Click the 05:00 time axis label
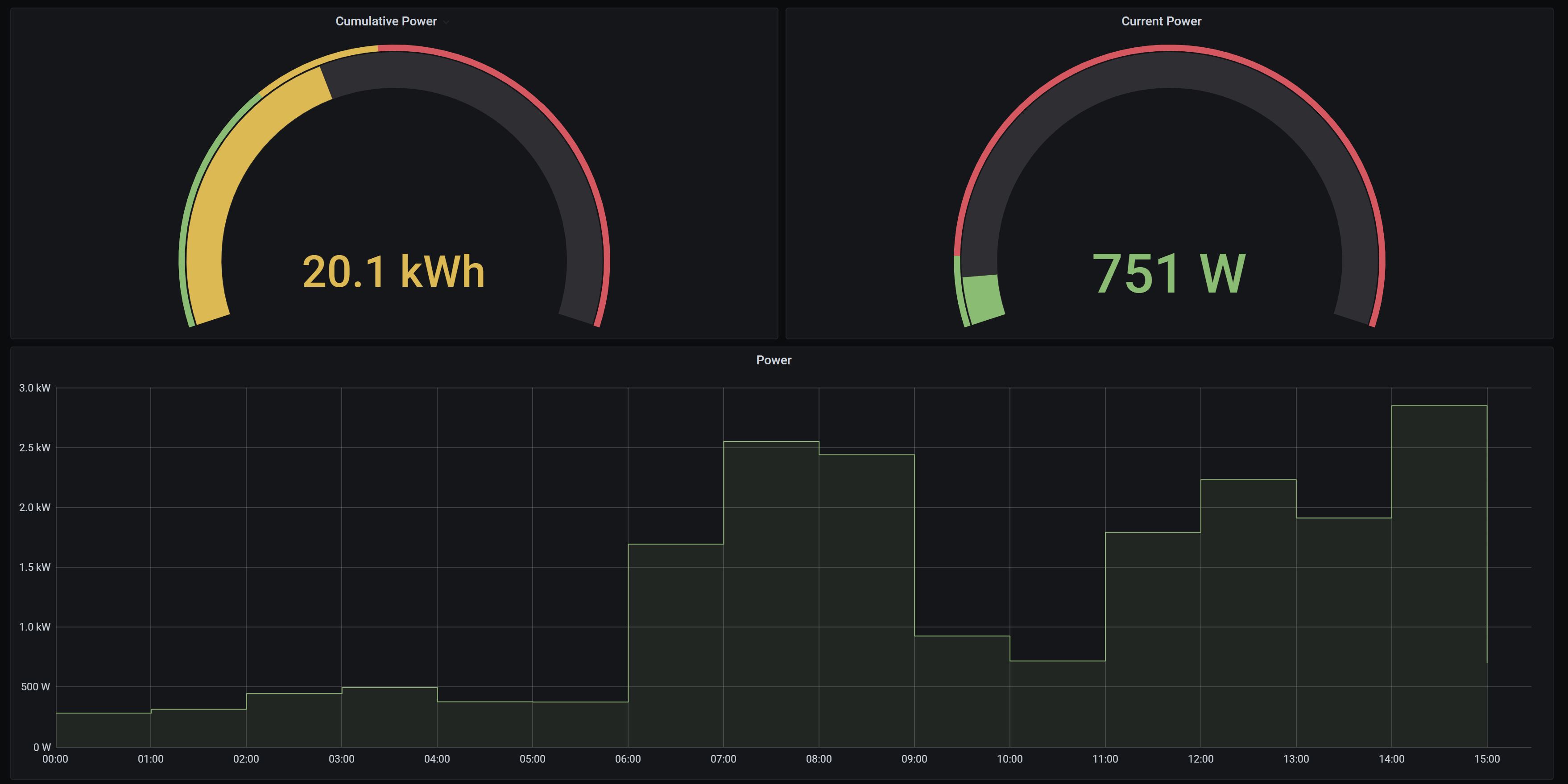The height and width of the screenshot is (784, 1568). 533,759
